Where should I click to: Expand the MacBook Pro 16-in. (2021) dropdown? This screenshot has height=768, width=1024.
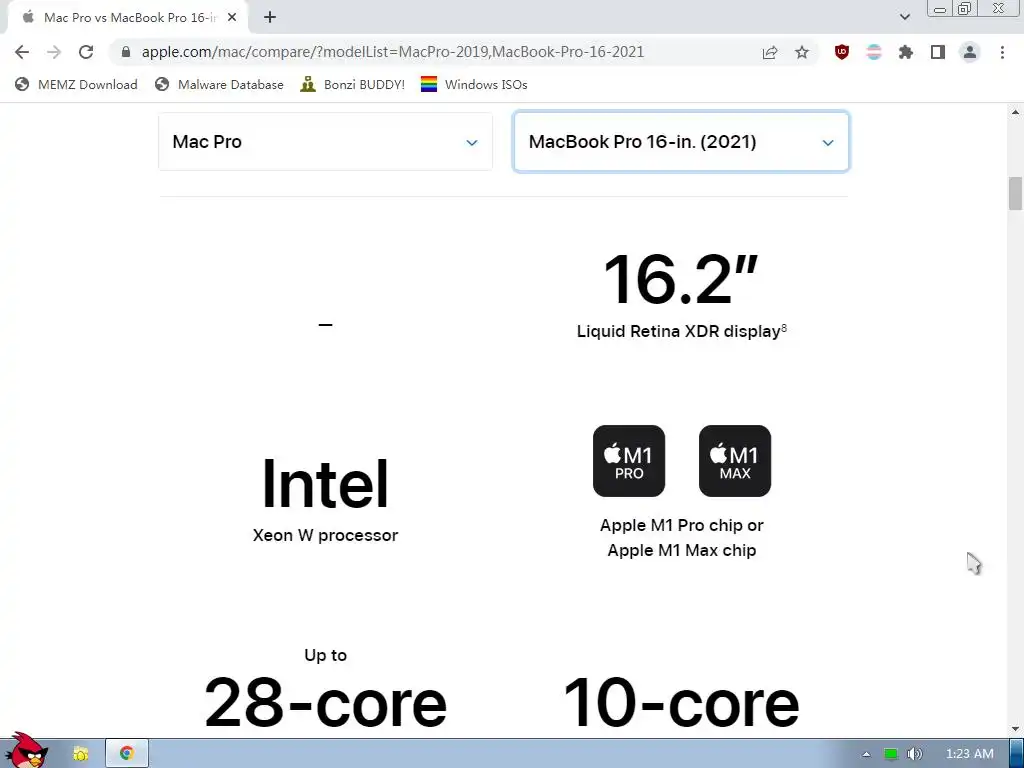pyautogui.click(x=681, y=142)
